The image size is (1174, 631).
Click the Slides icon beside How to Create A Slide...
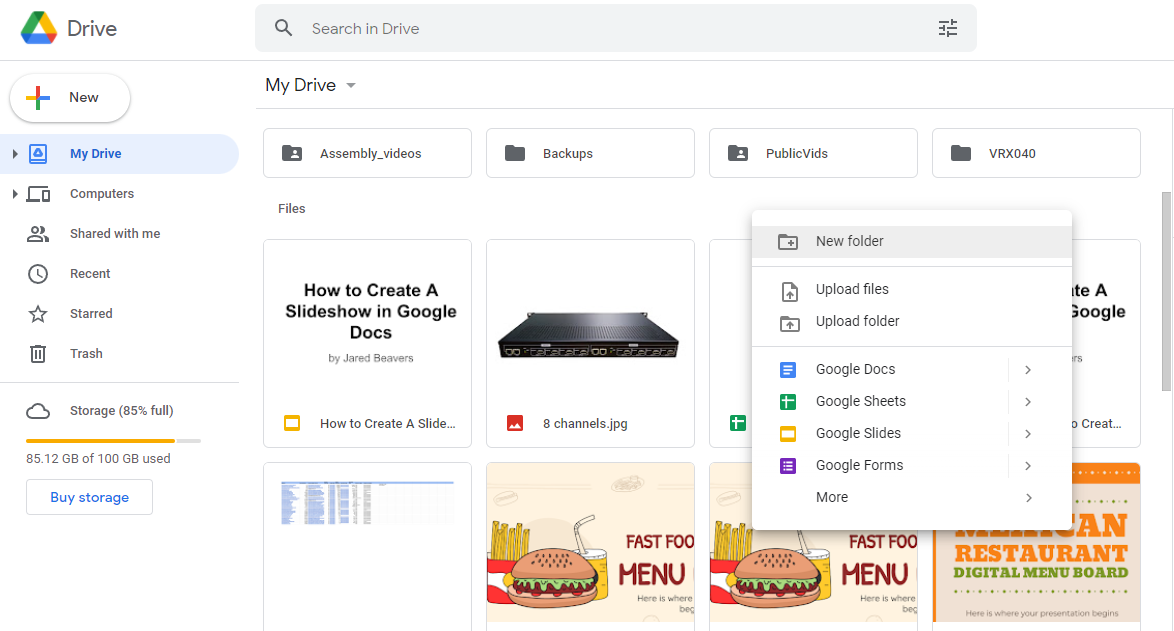[292, 424]
